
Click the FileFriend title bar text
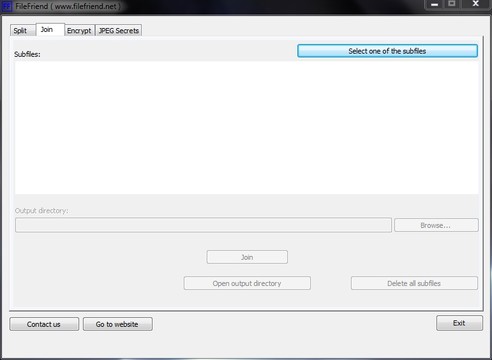[68, 6]
